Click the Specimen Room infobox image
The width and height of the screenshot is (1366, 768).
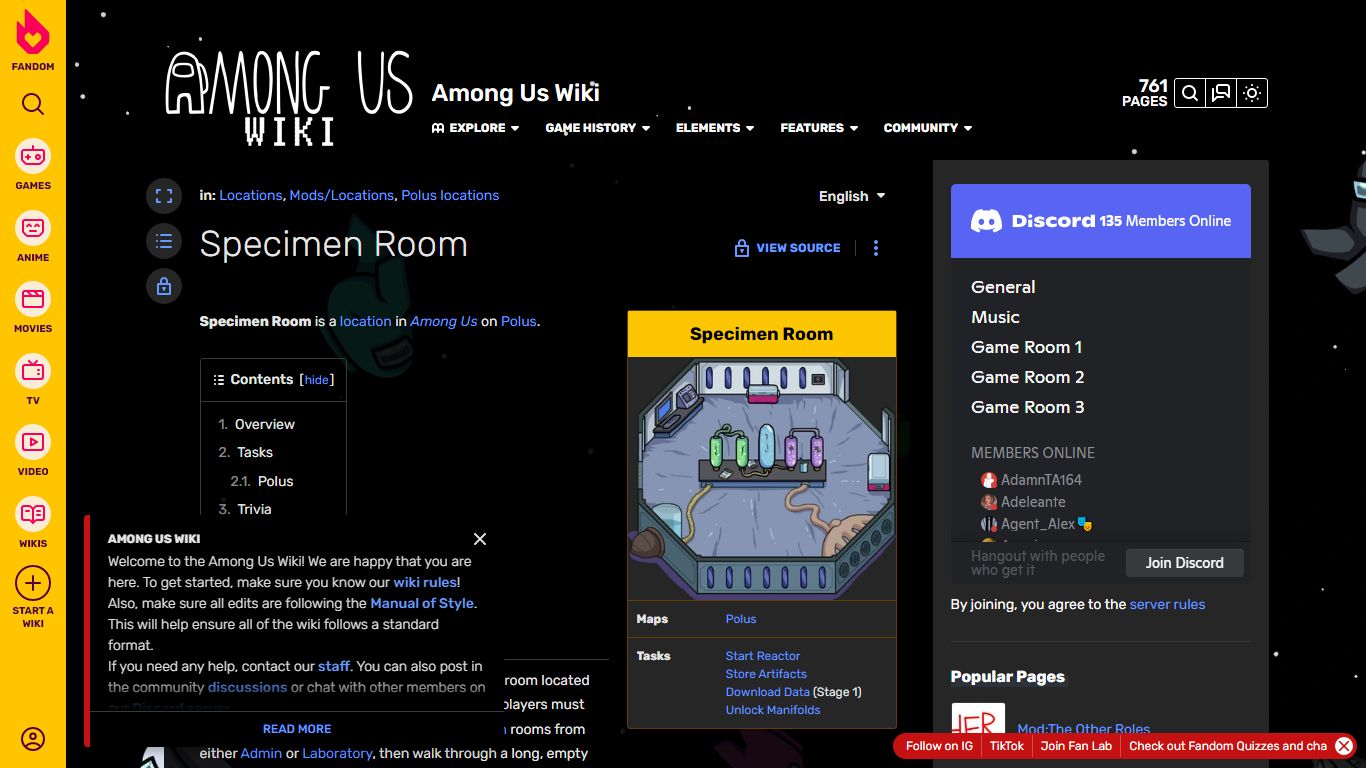[x=762, y=478]
